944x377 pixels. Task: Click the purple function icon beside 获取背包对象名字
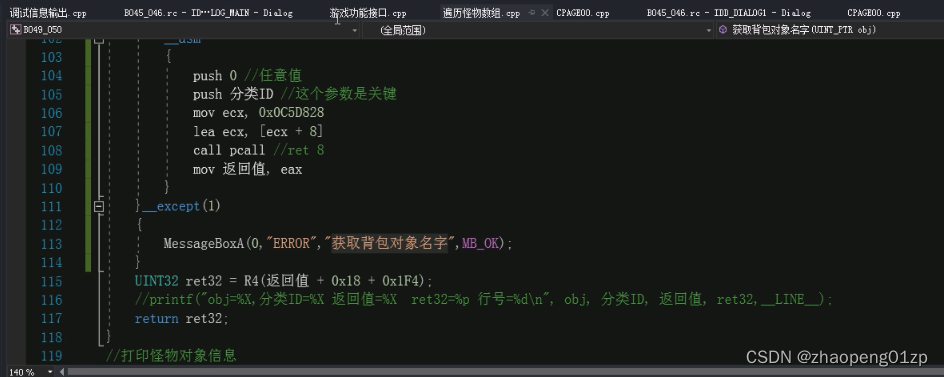click(723, 30)
